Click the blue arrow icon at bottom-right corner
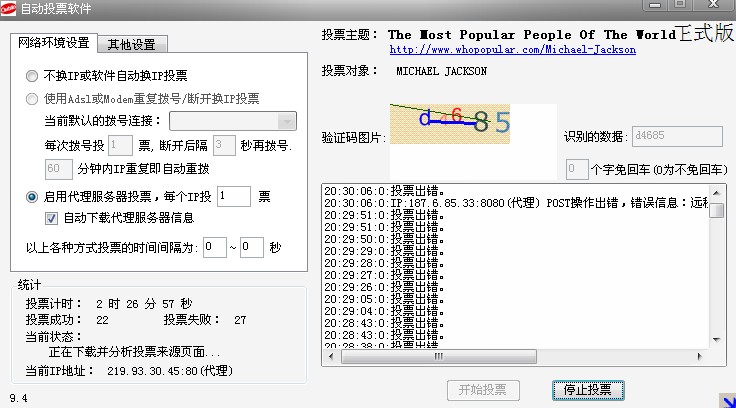 (728, 400)
